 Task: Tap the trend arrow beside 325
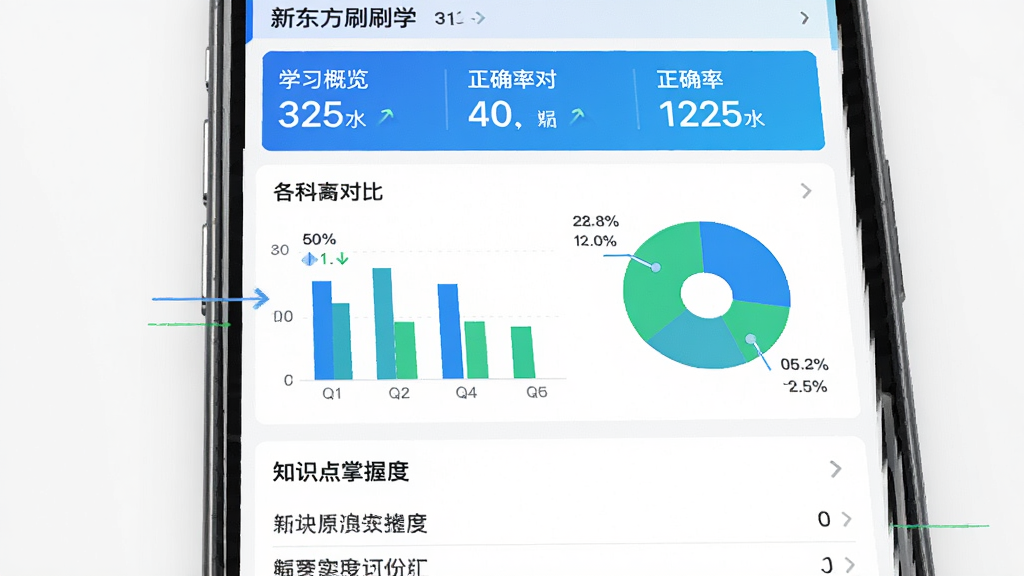click(x=386, y=116)
